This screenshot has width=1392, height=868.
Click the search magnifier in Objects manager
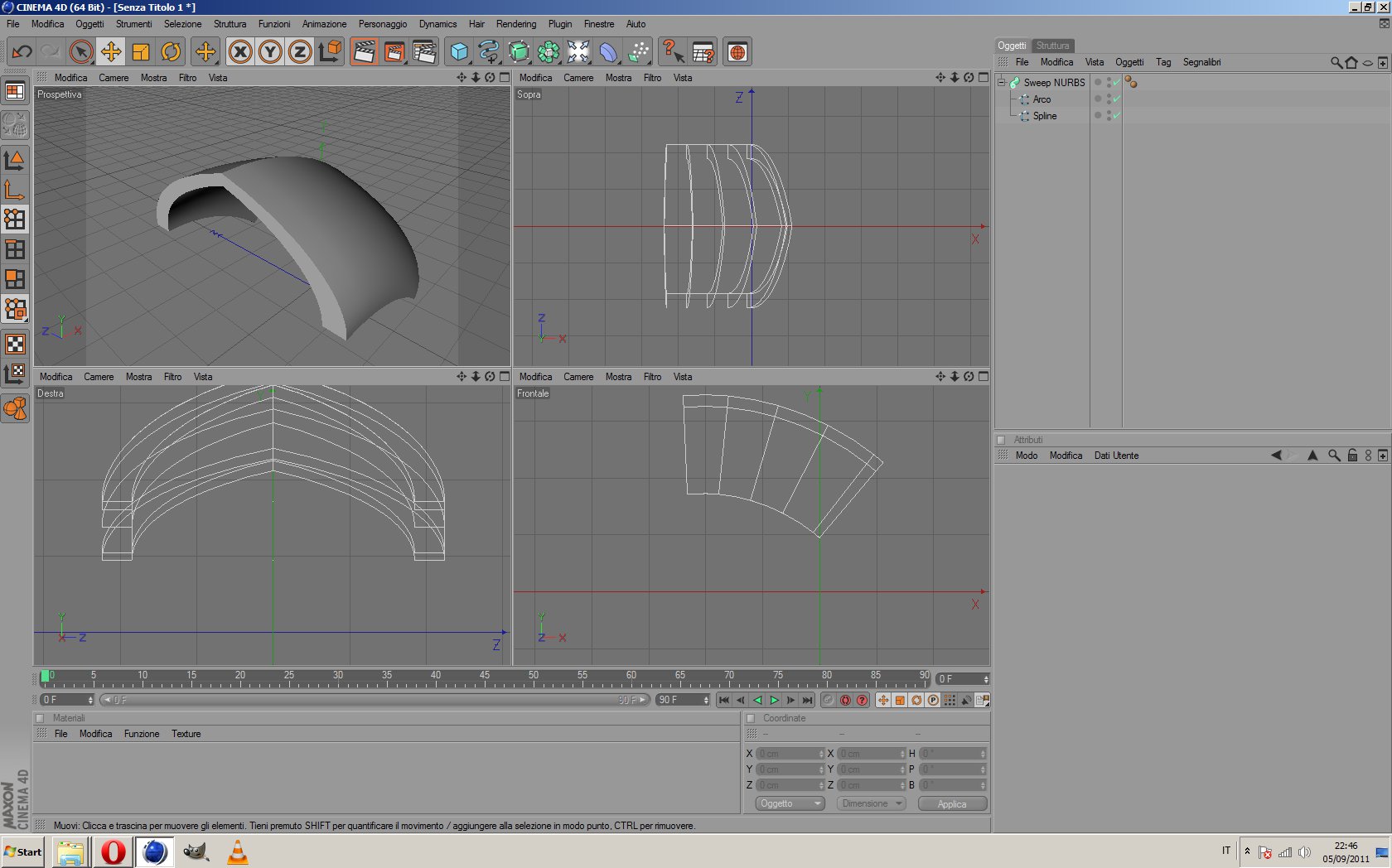point(1336,62)
